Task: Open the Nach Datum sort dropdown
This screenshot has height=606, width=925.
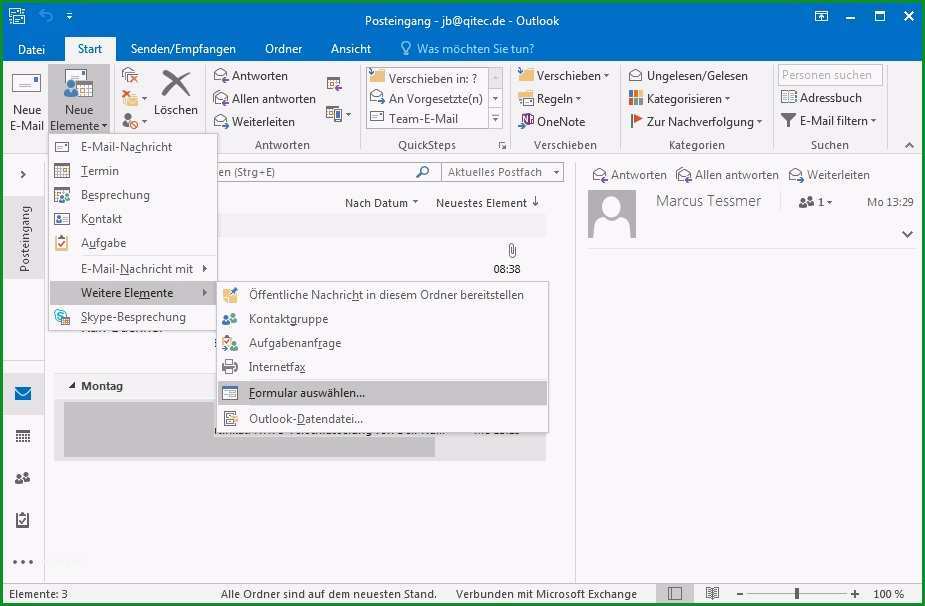Action: tap(381, 203)
